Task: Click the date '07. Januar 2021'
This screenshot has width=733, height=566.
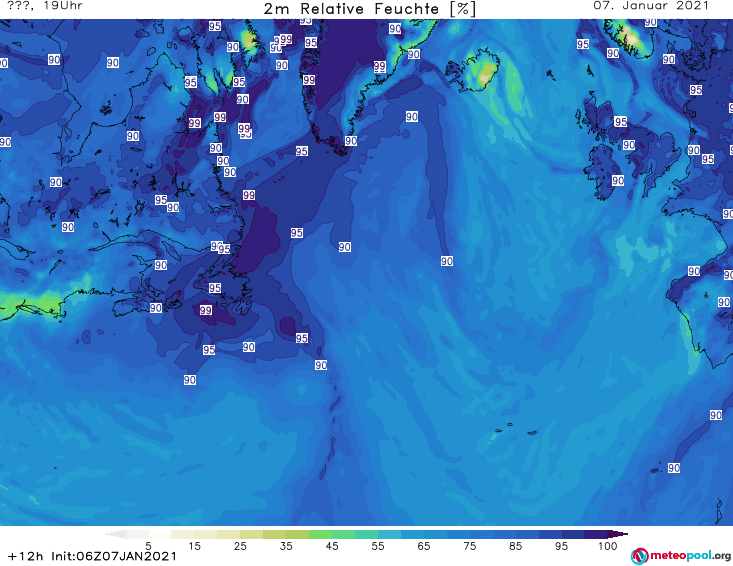Action: point(651,6)
